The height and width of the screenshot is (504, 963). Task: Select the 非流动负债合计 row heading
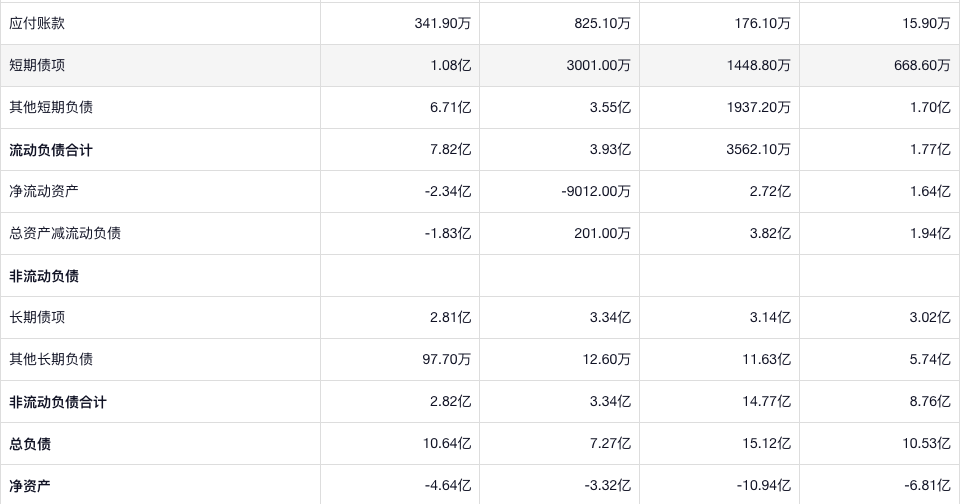58,402
